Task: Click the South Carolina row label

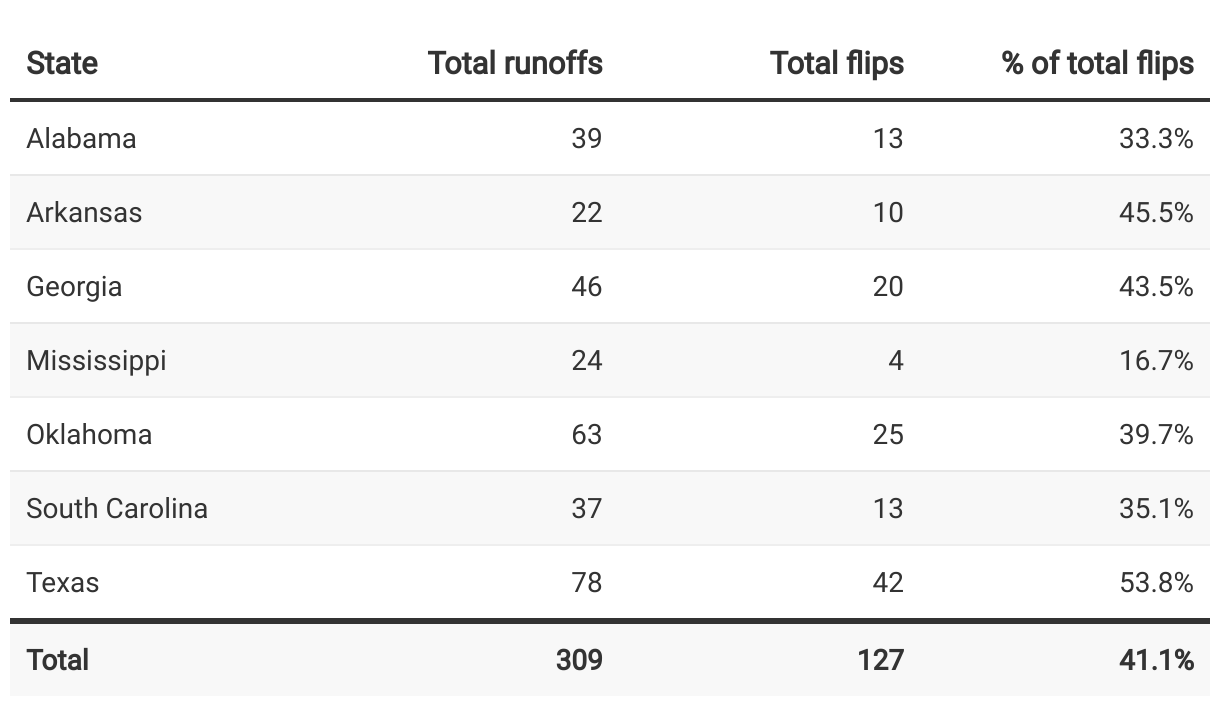Action: coord(117,508)
